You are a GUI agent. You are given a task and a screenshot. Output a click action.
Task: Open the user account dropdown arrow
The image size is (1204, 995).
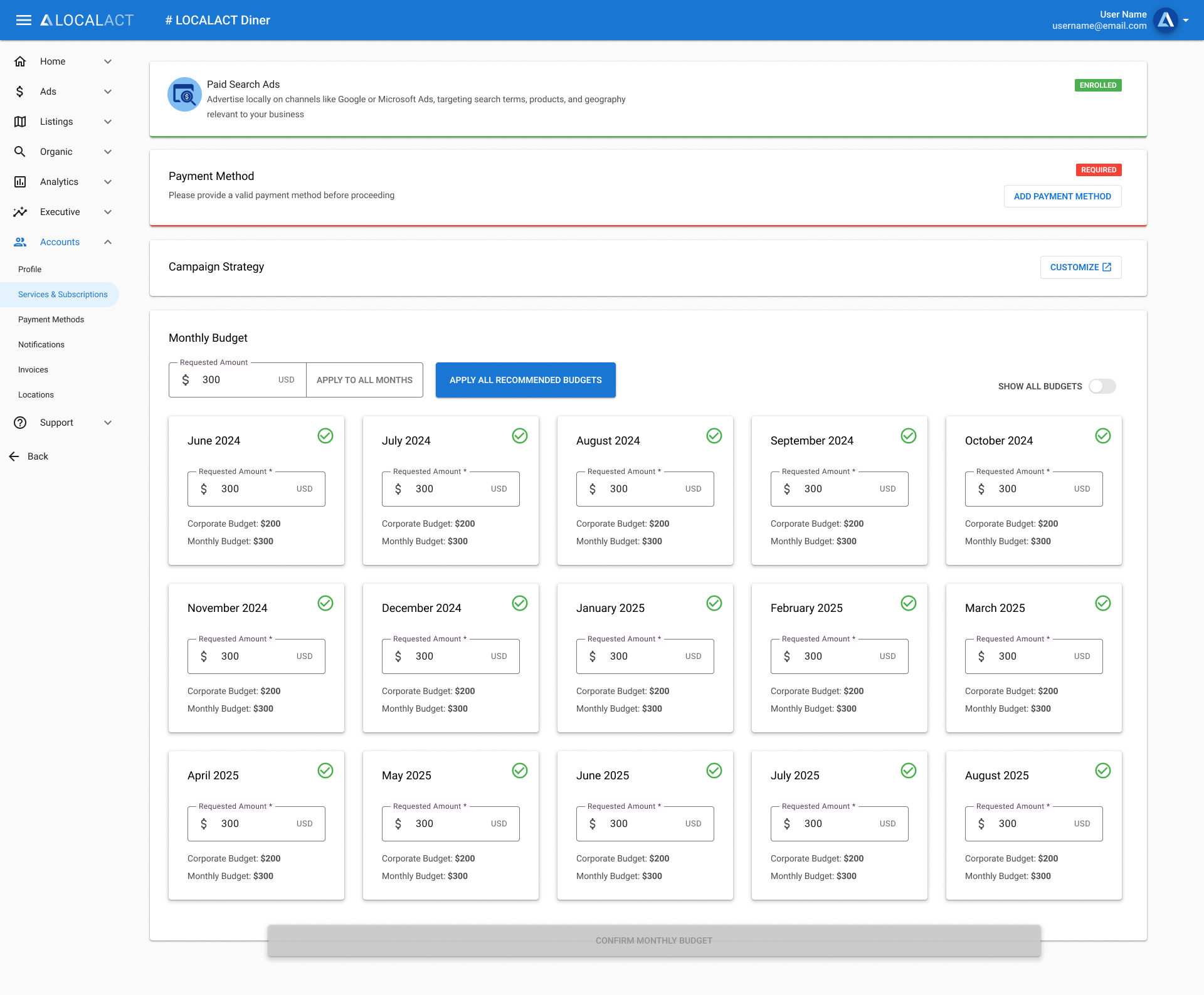point(1186,20)
